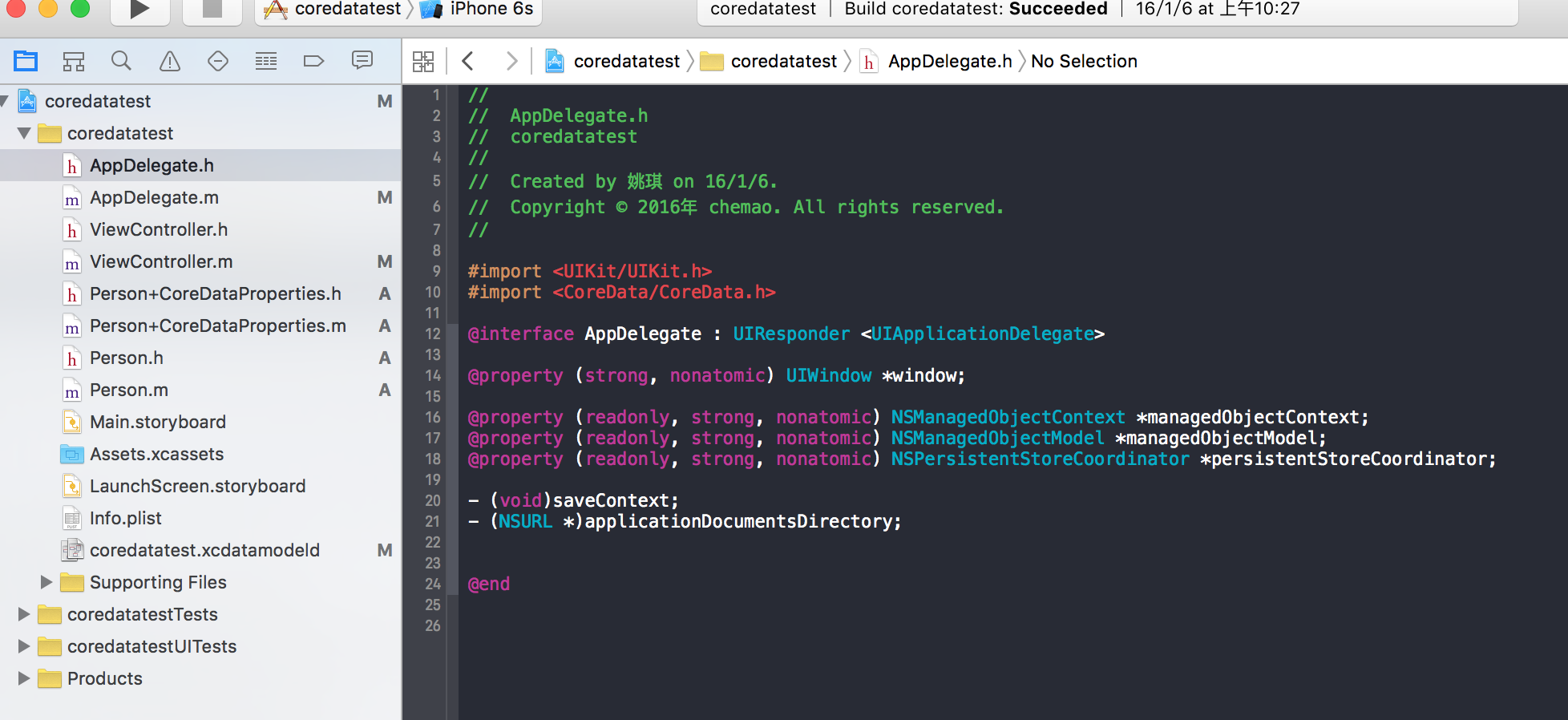Click the managedObjectModel property line

897,438
